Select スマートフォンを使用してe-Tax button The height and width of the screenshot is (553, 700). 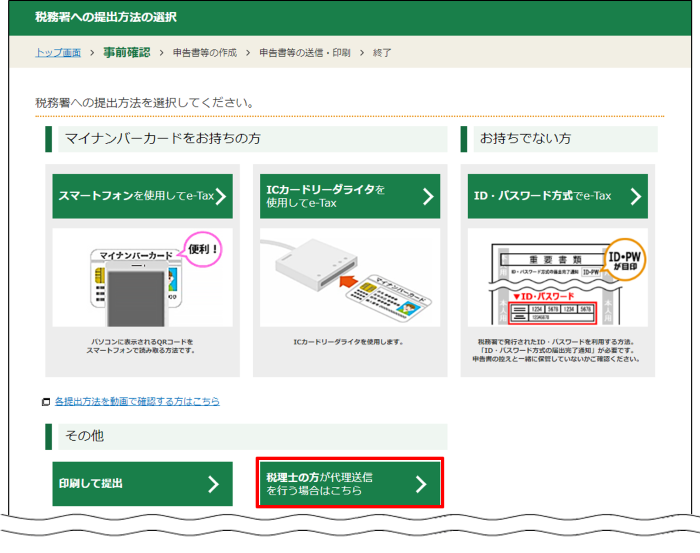[x=142, y=196]
